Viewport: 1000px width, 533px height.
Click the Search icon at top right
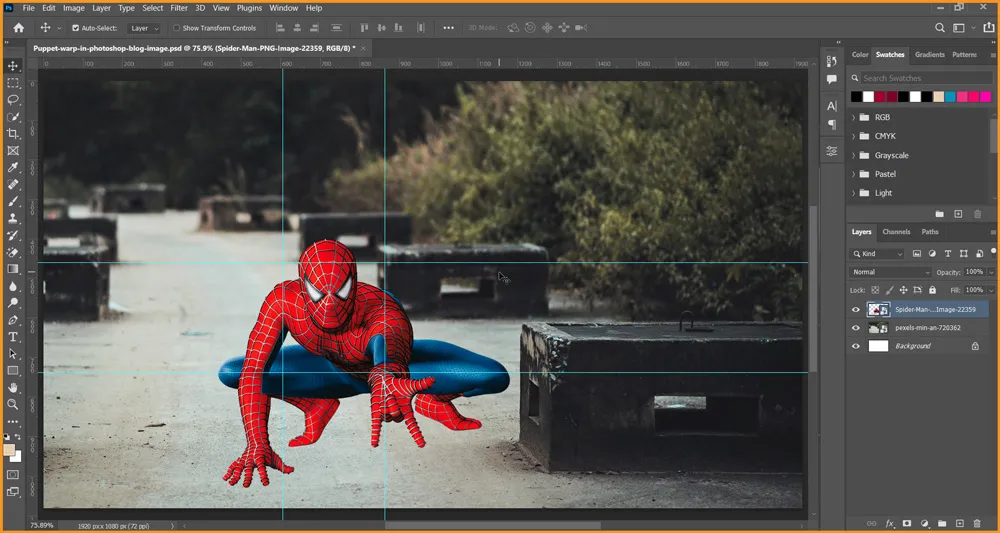pyautogui.click(x=939, y=28)
